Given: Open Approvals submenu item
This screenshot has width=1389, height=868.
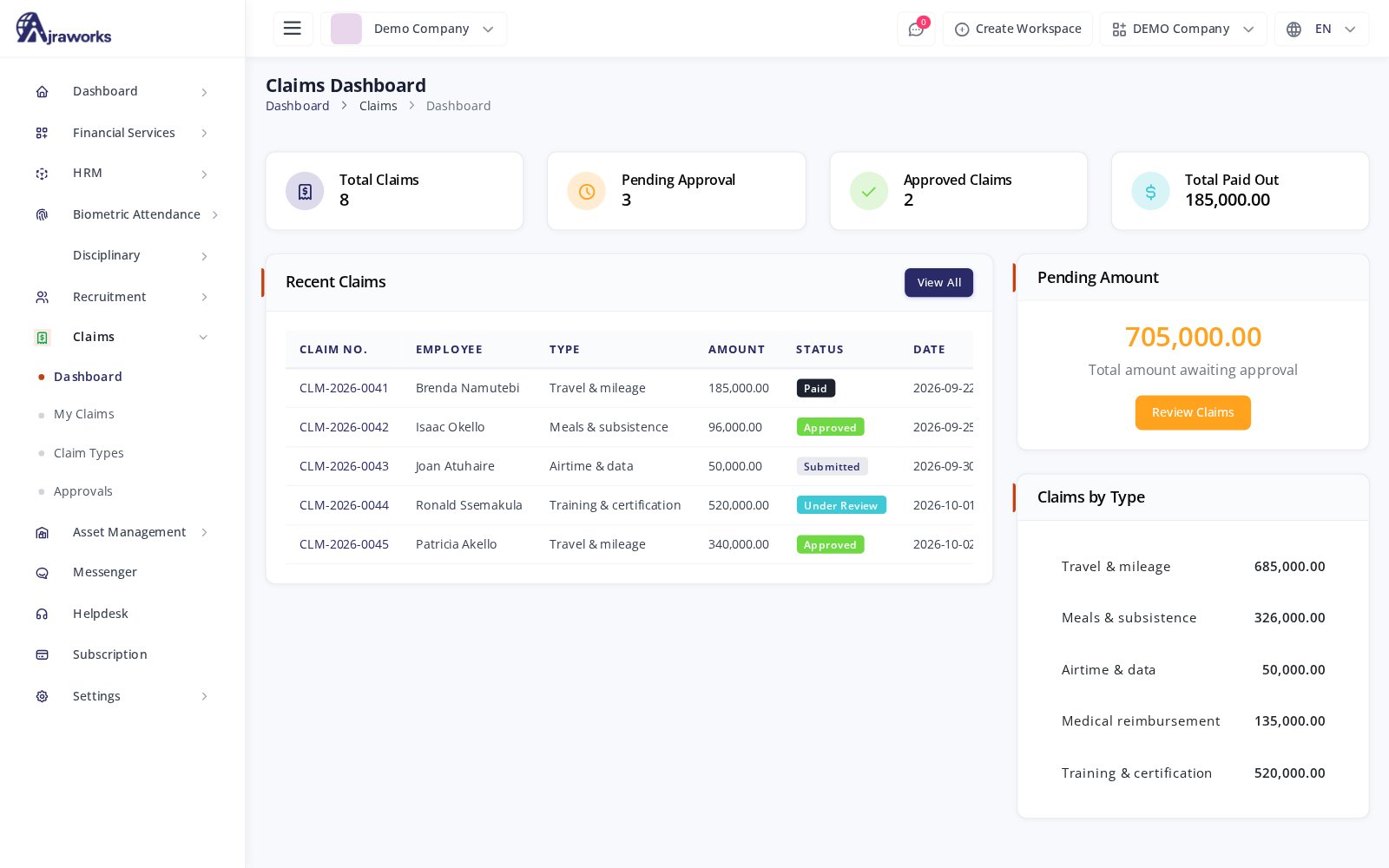Looking at the screenshot, I should coord(83,491).
